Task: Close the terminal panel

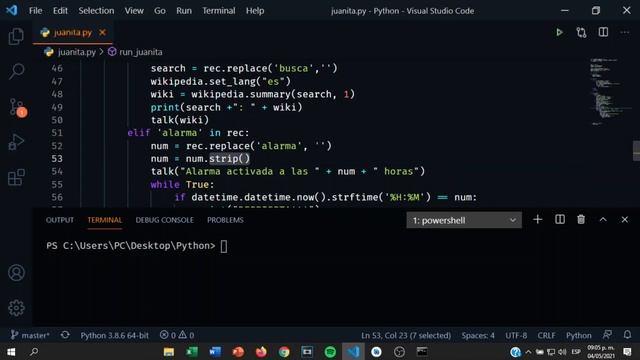Action: (624, 220)
